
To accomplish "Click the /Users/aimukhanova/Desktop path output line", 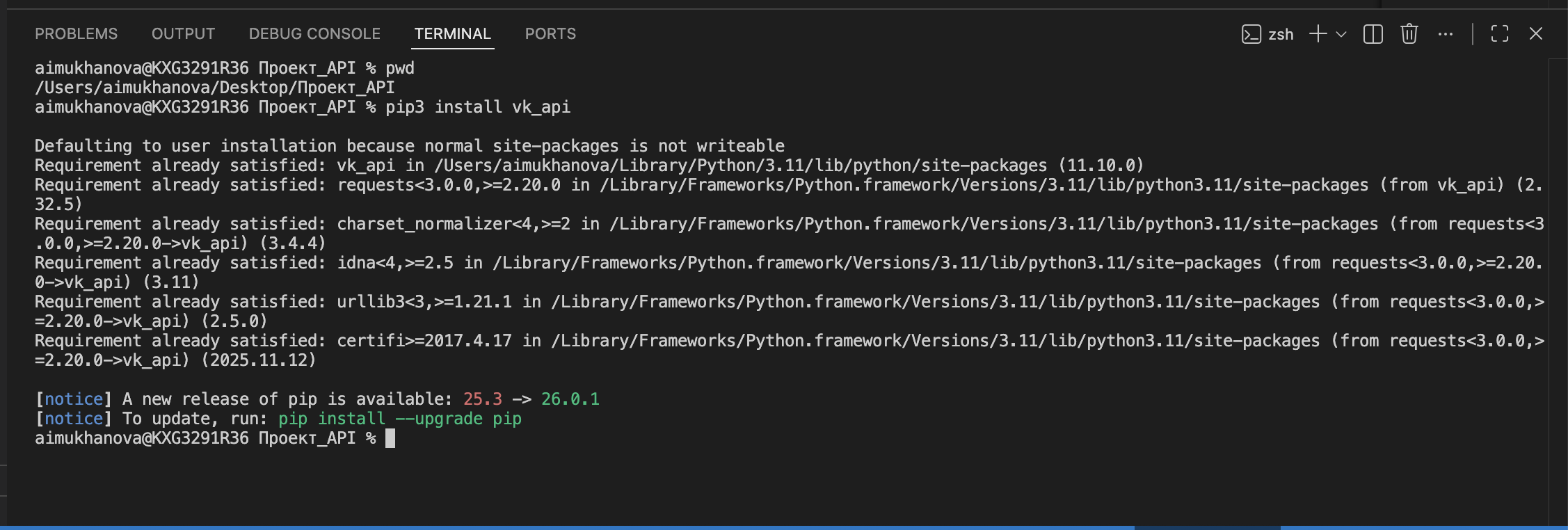I will click(214, 88).
